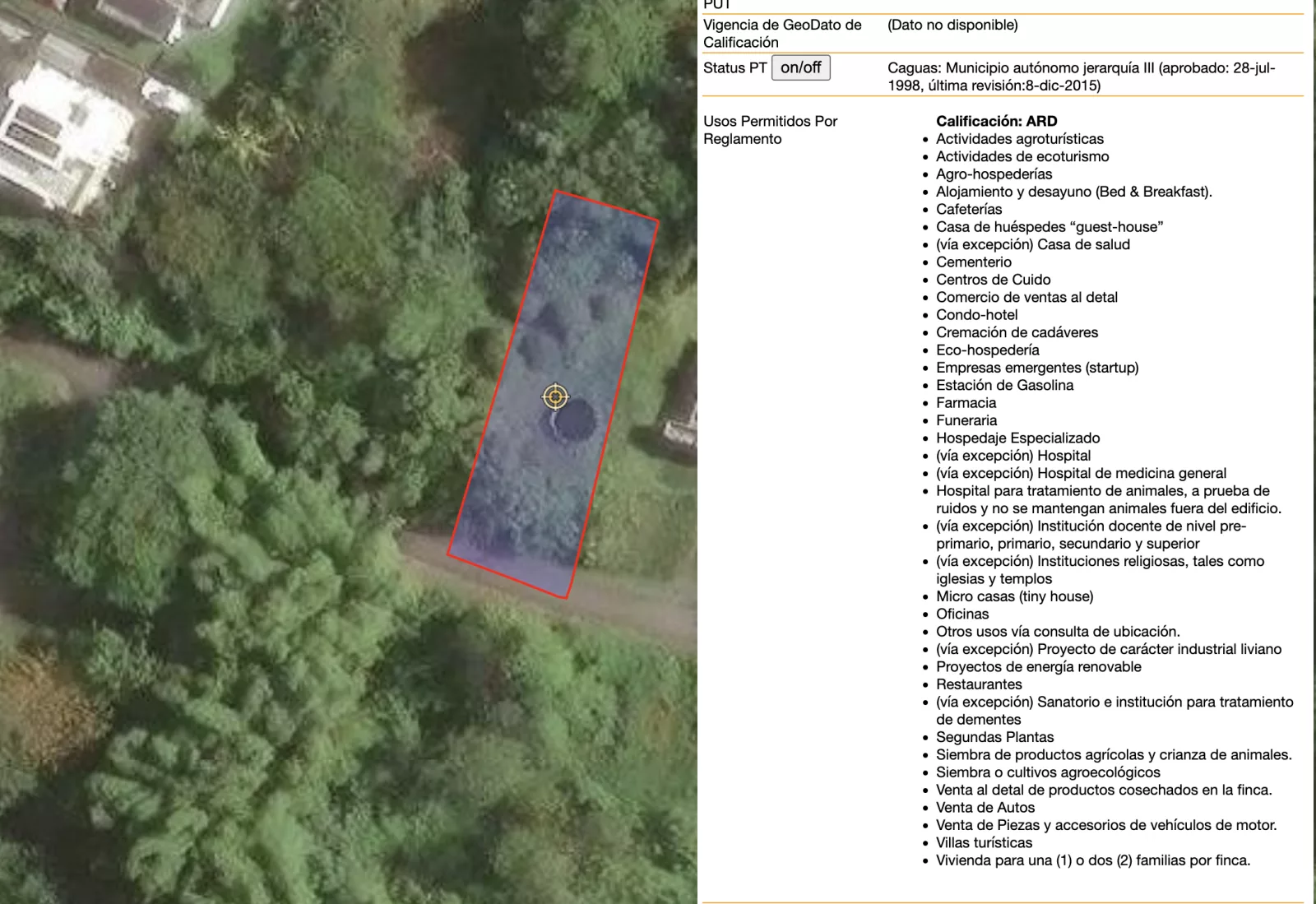Click the Funeraria list item

tap(966, 420)
